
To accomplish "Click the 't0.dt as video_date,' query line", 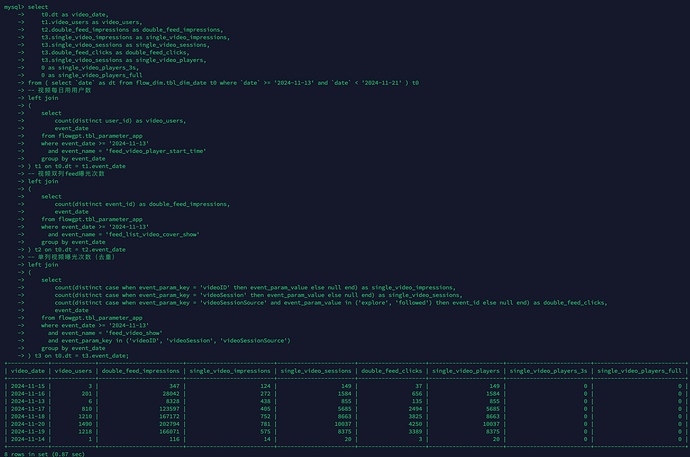I will point(75,15).
